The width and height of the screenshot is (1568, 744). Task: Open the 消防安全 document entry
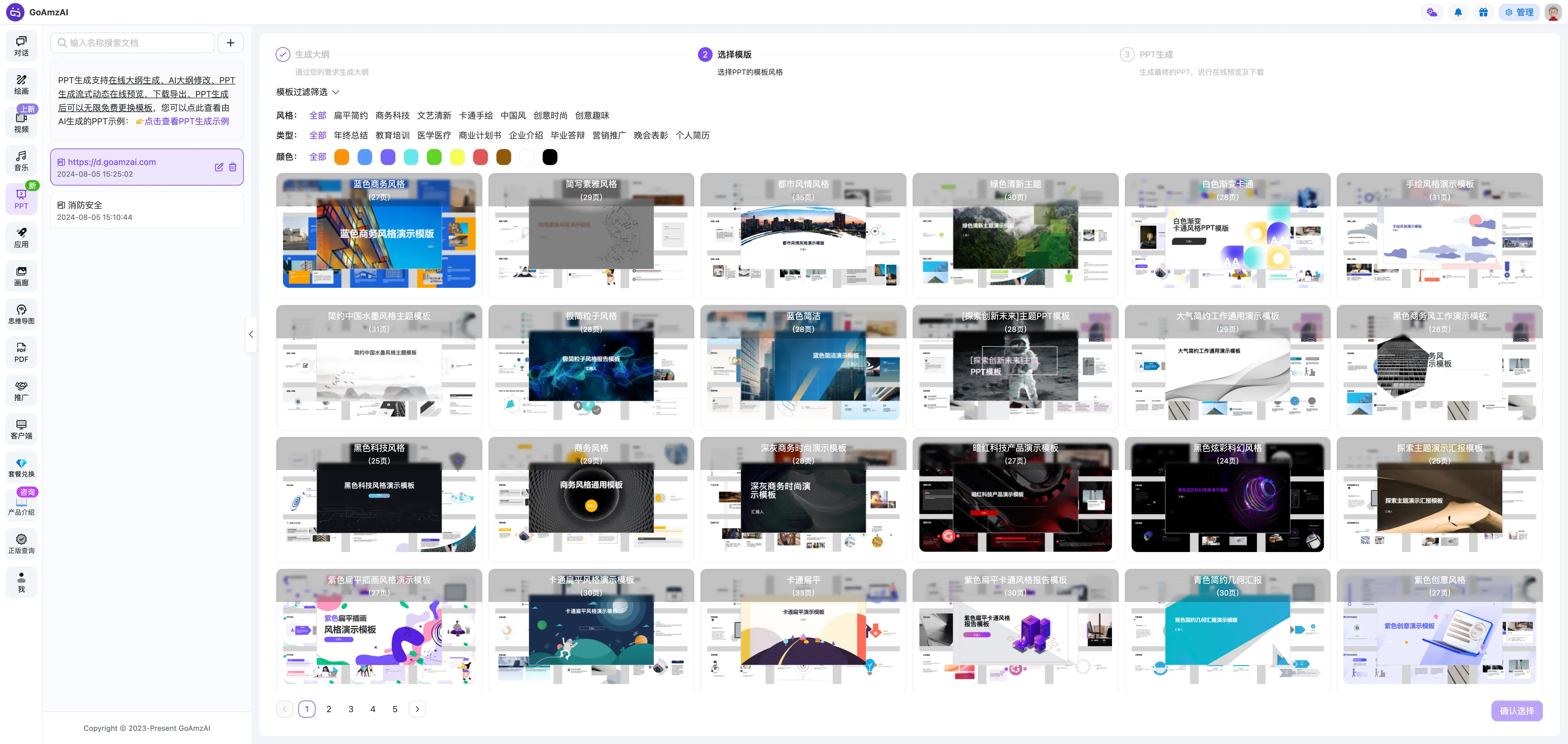[x=147, y=210]
